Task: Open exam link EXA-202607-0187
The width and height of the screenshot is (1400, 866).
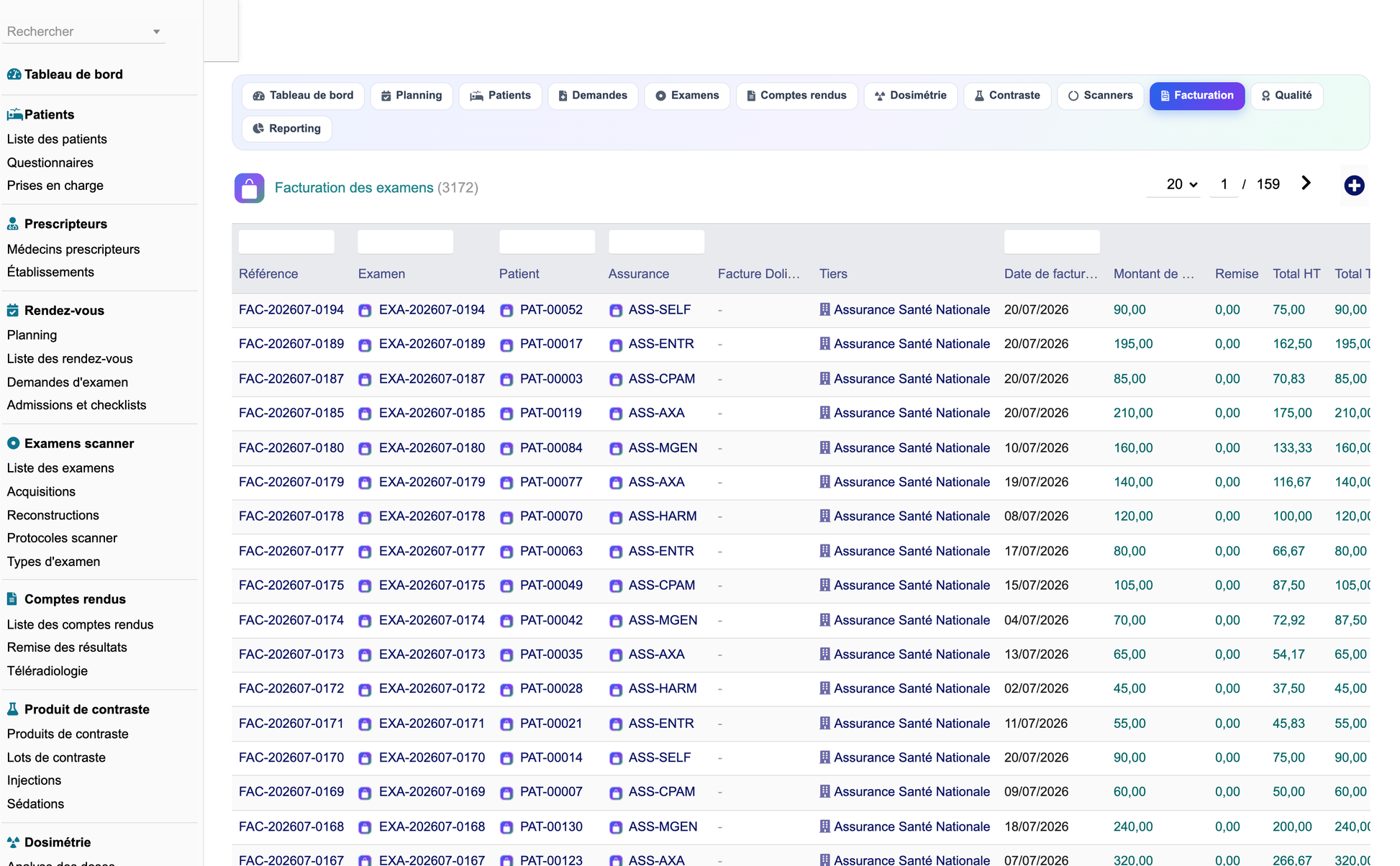Action: (x=432, y=378)
